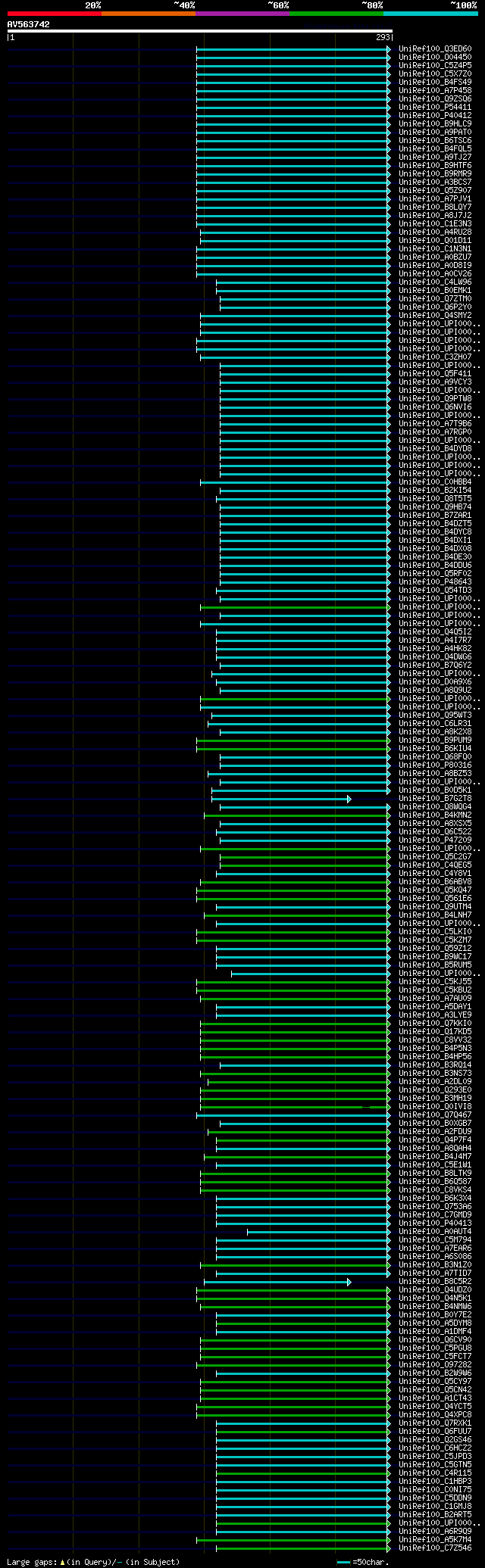Select hit label UniRef100_A7AU09
485x1568 pixels.
[435, 999]
